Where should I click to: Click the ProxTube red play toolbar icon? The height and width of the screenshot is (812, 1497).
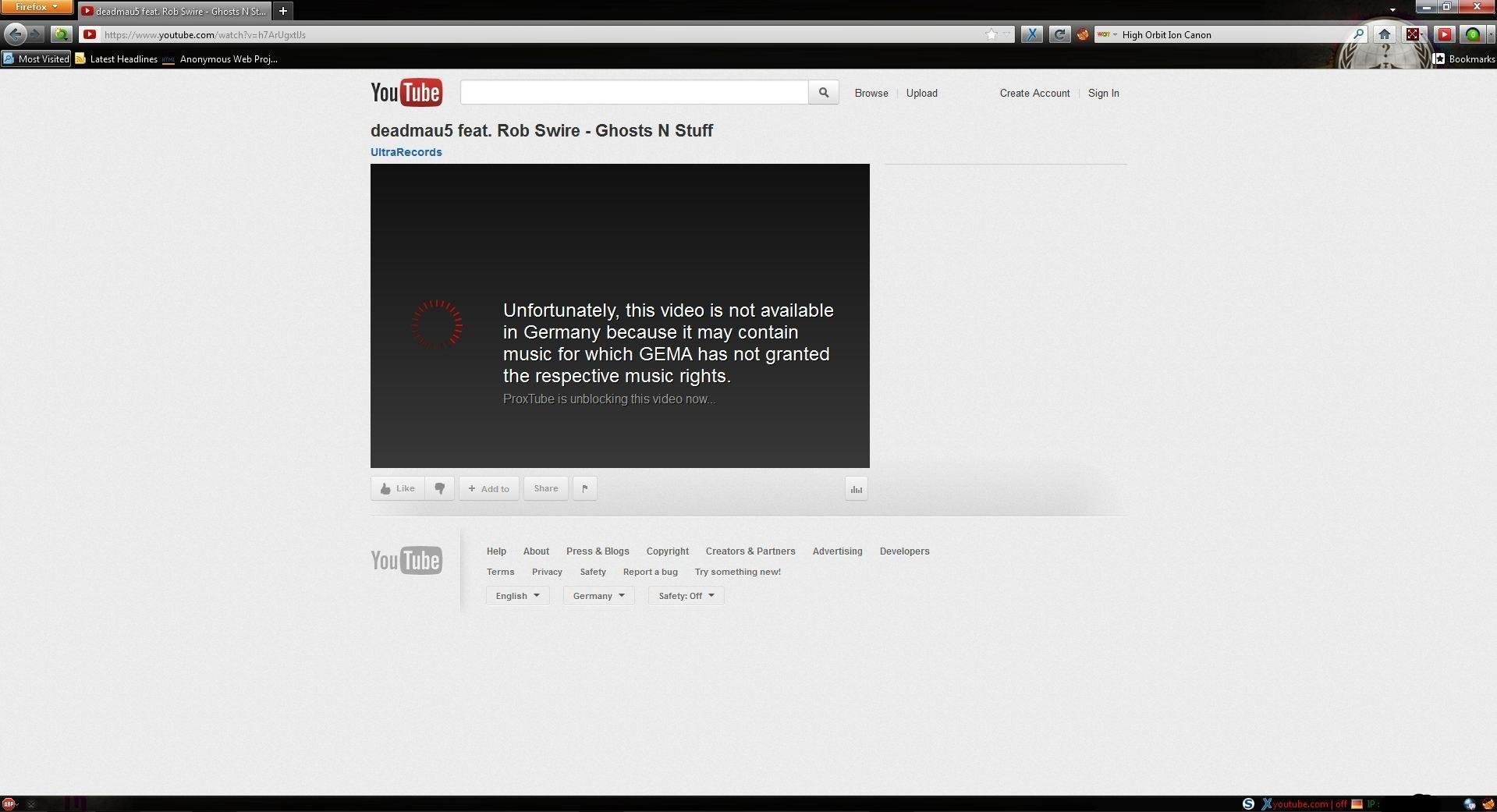pos(1444,34)
